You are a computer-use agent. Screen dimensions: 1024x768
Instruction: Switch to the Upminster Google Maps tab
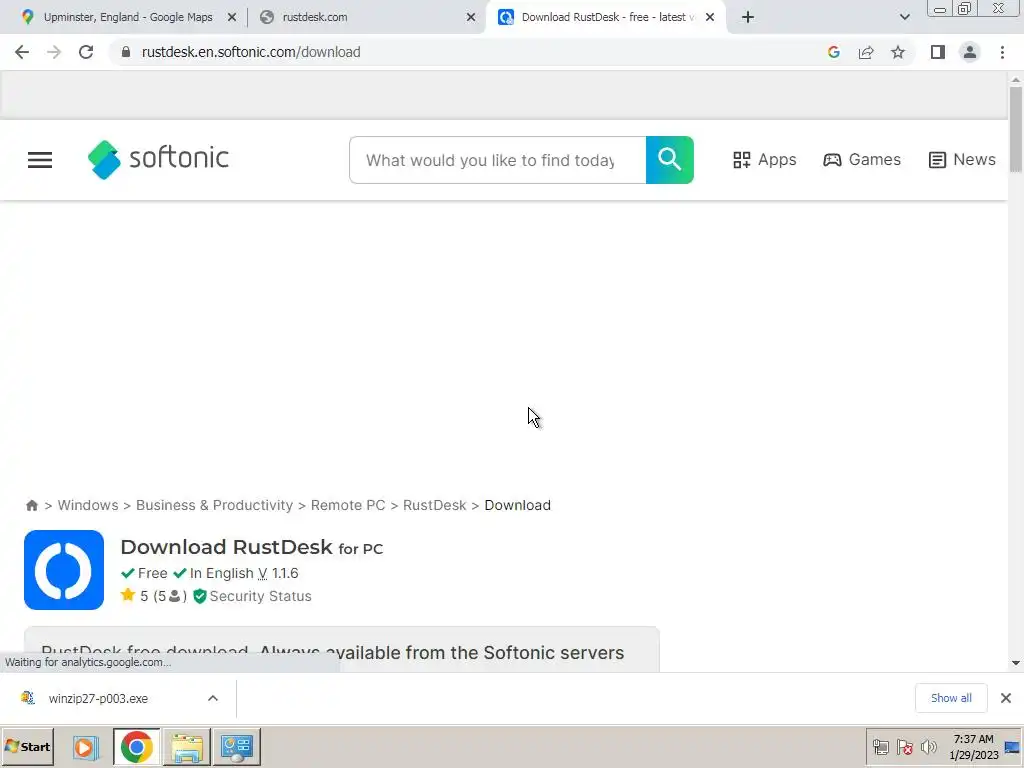(x=128, y=17)
